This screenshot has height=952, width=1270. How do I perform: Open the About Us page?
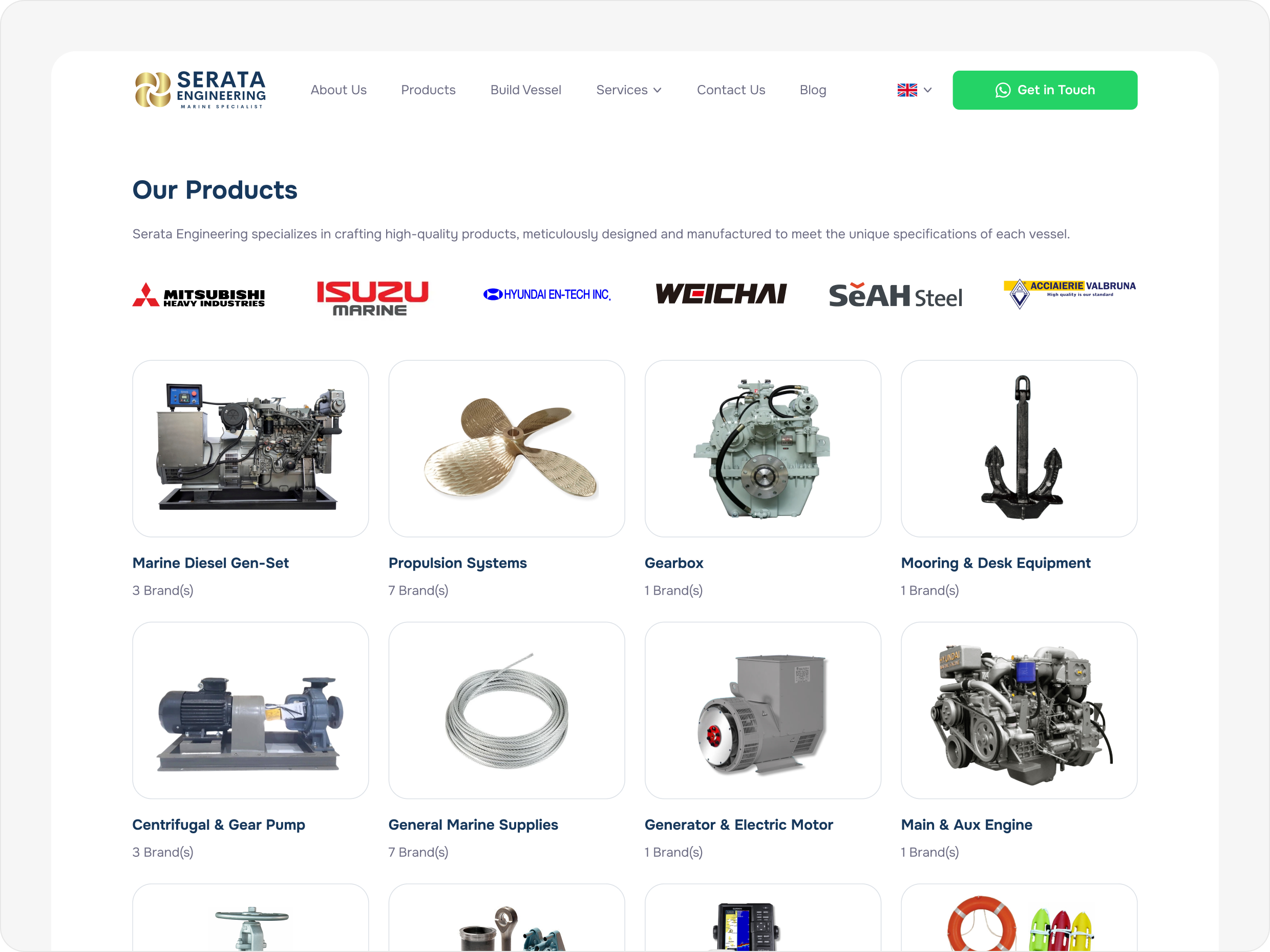[x=338, y=90]
